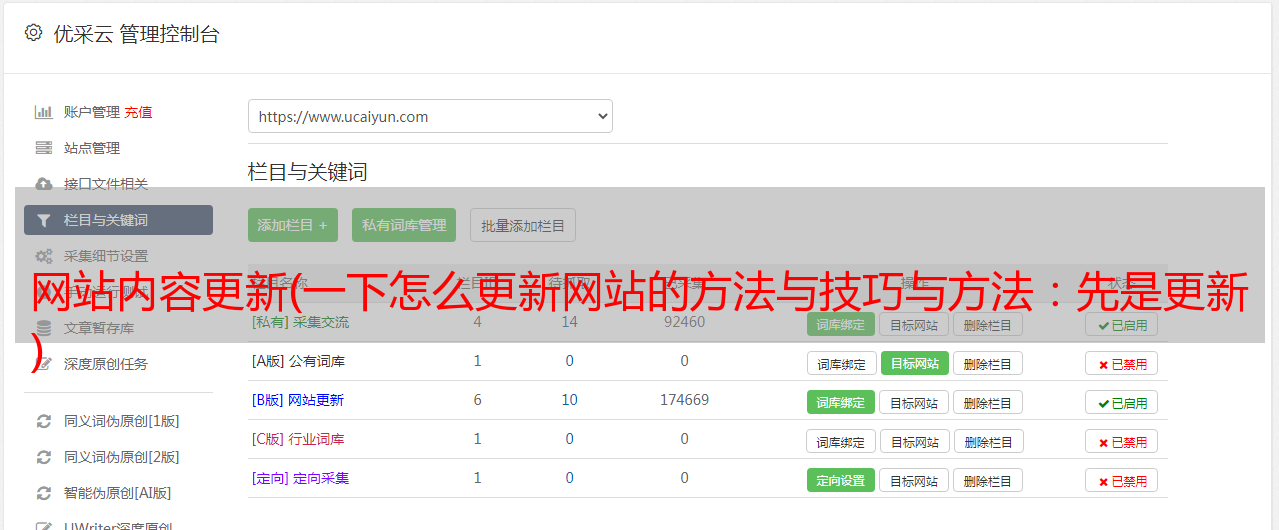Open 深度原创任务 in the sidebar
Image resolution: width=1279 pixels, height=530 pixels.
(106, 364)
